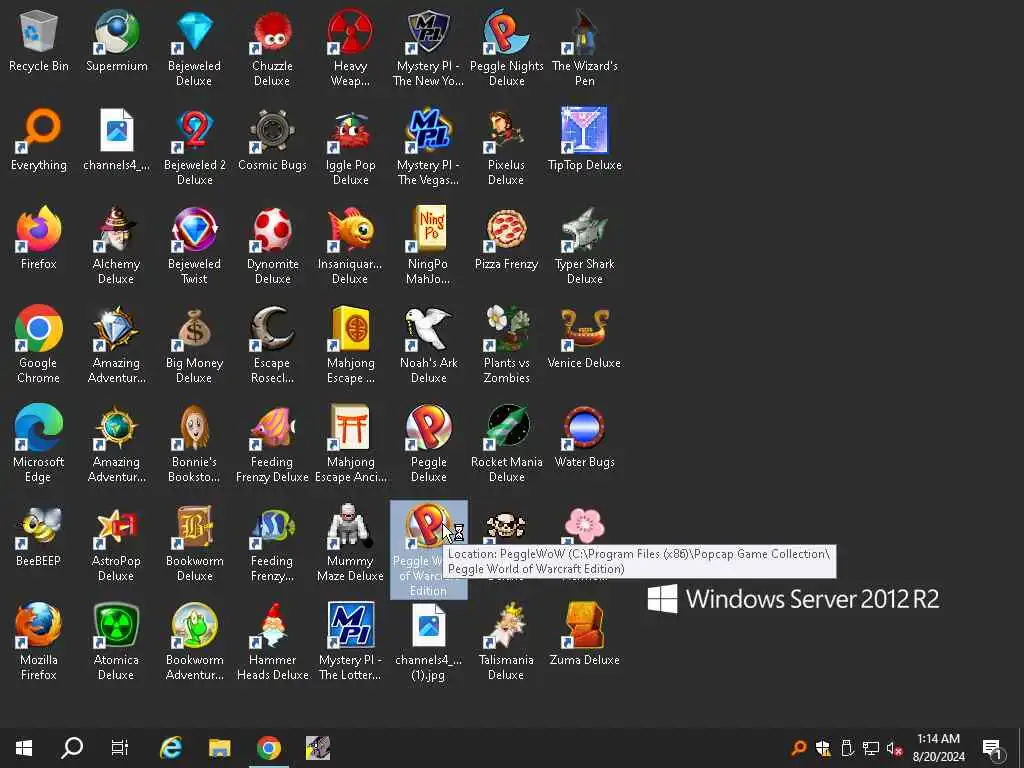This screenshot has width=1024, height=768.
Task: Select the Pixelus Deluxe icon
Action: point(507,131)
